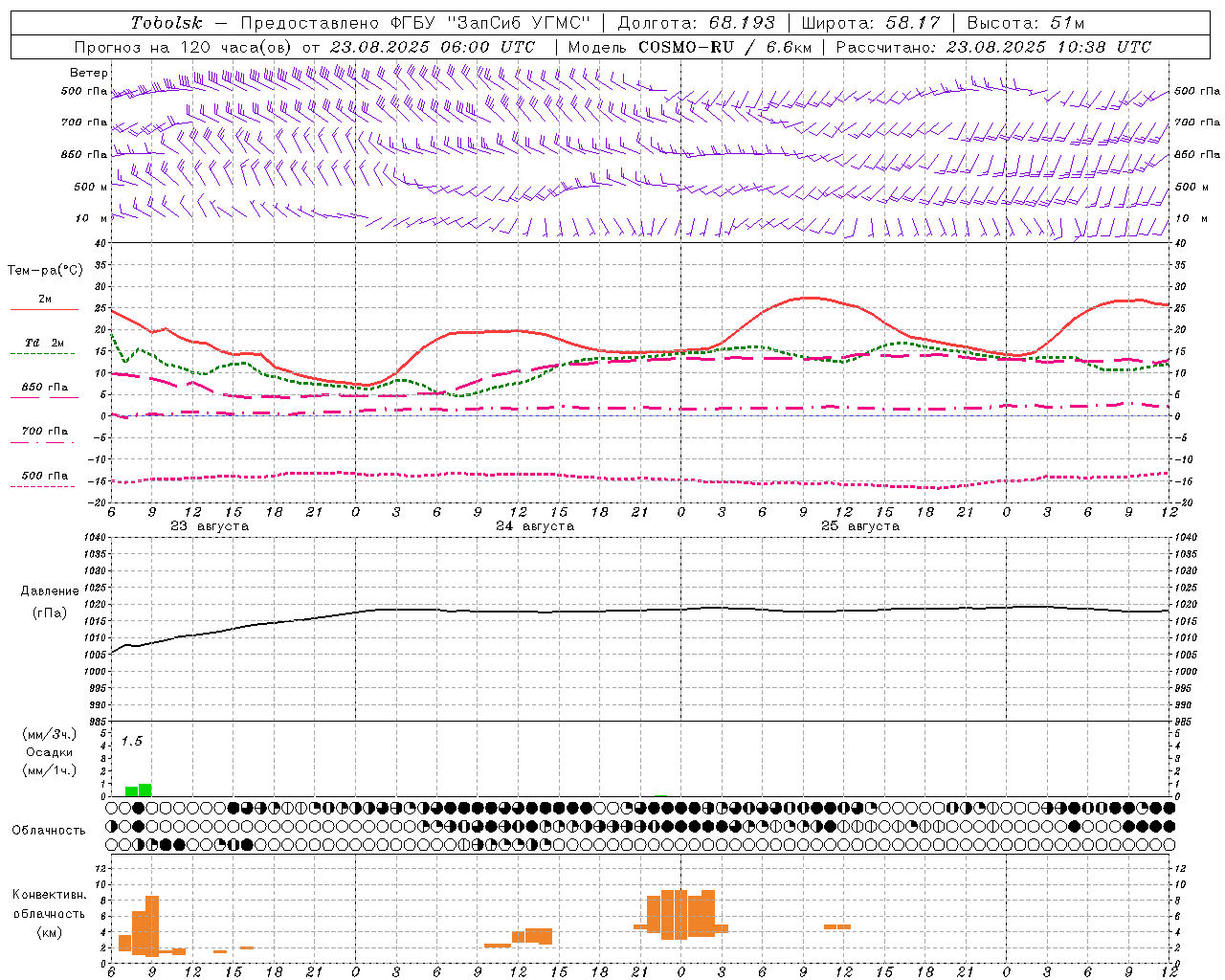Click the 'Давление' pressure panel label
1225x980 pixels.
[x=50, y=591]
